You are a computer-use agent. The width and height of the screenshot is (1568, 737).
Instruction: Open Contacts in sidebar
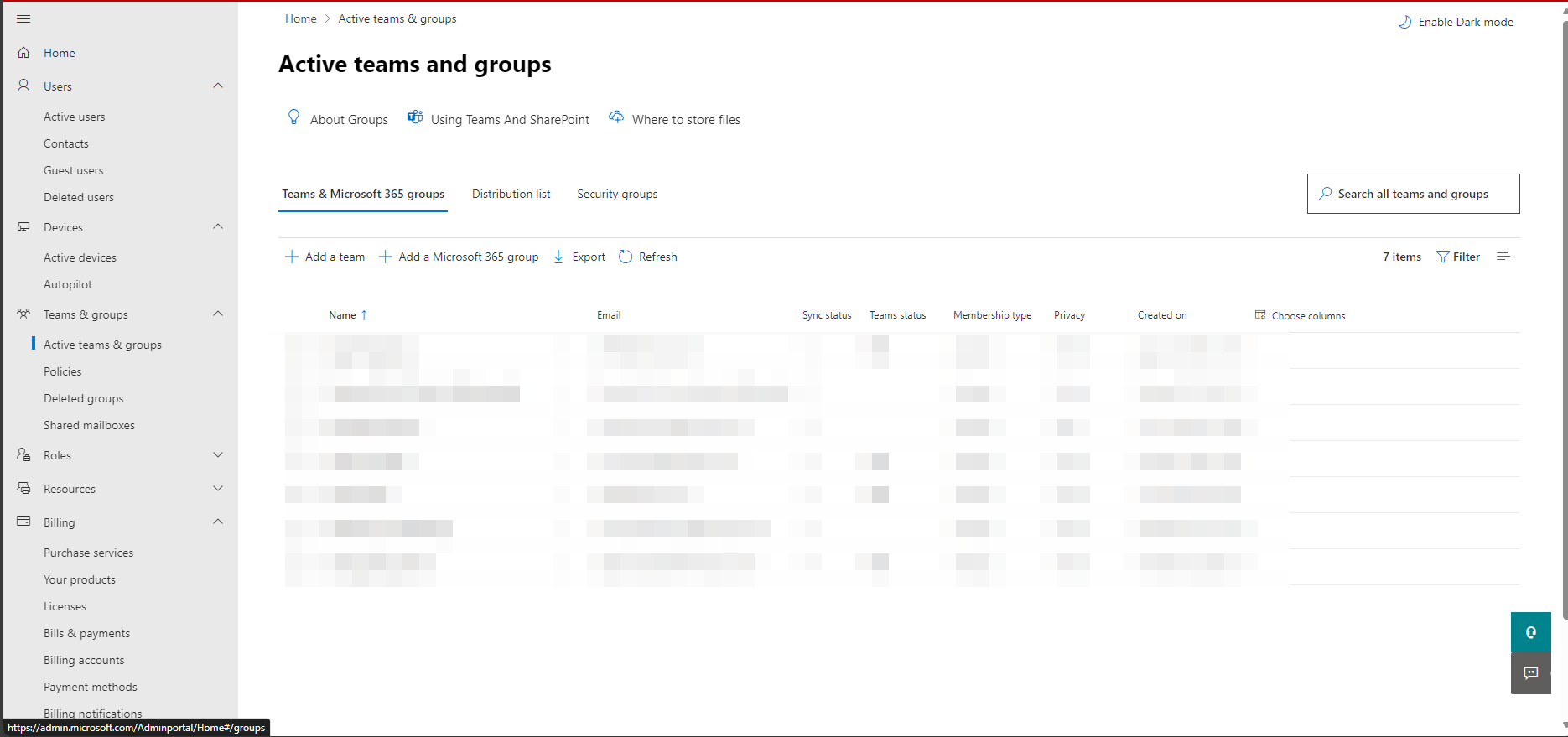coord(66,143)
